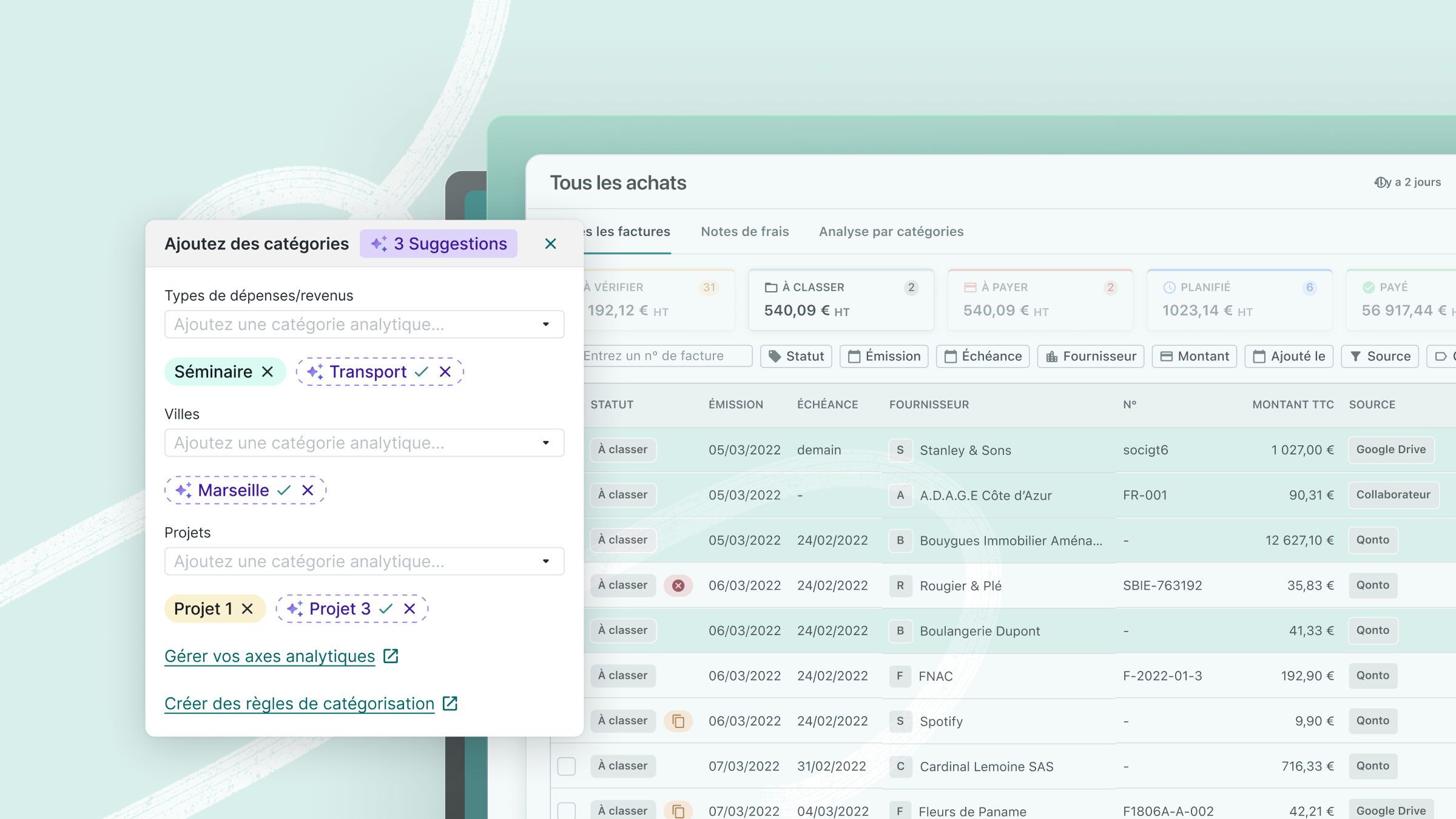
Task: Sort by Fournisseur column header
Action: tap(929, 405)
